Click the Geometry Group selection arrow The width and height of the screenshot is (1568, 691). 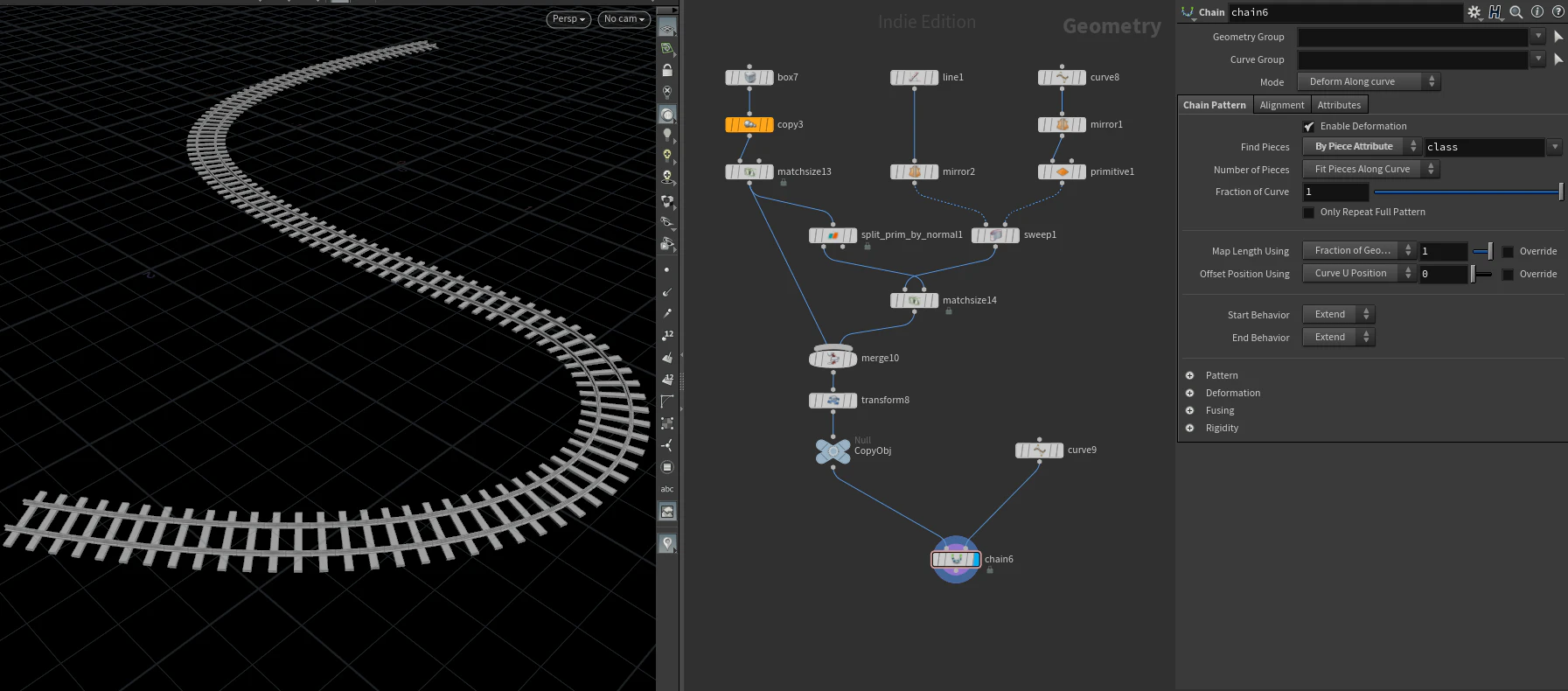1558,37
